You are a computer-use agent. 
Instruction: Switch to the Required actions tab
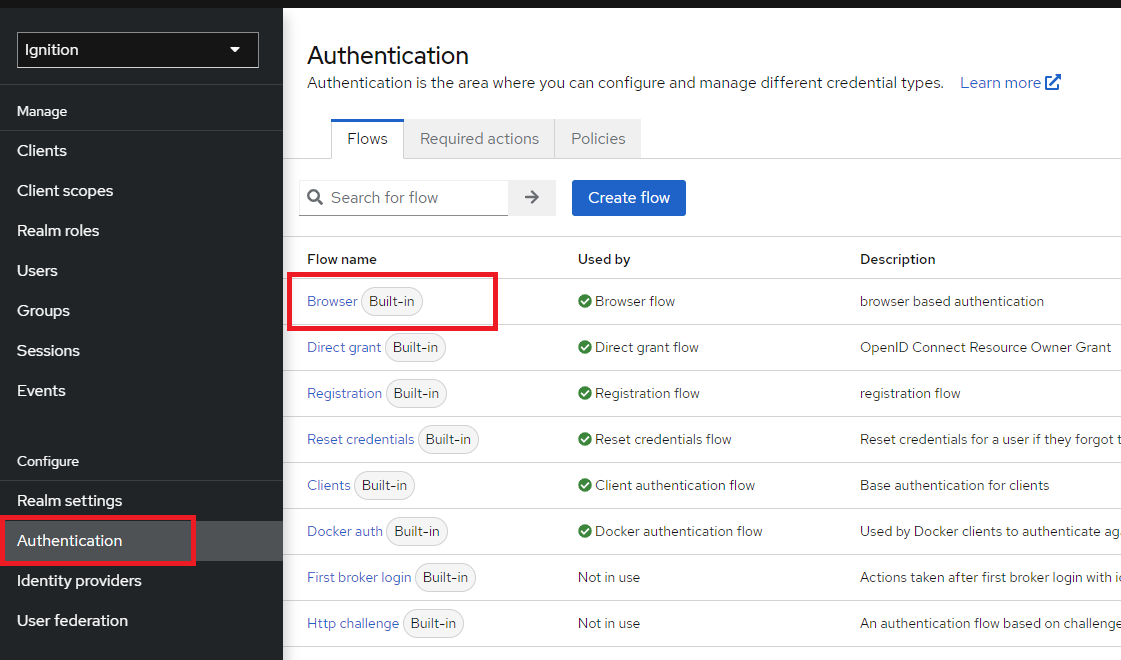(479, 139)
